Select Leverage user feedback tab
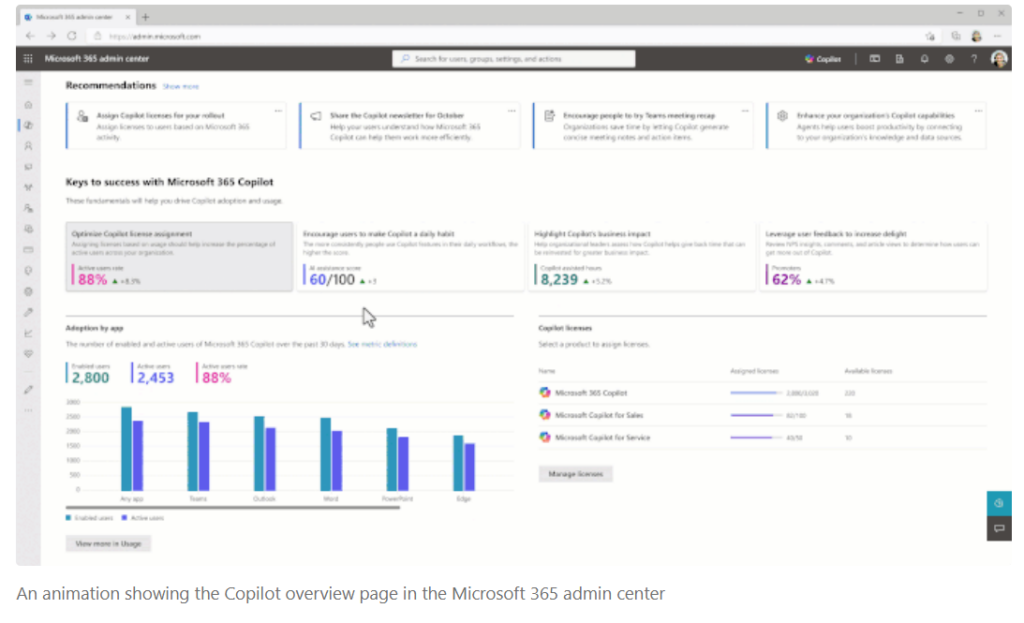This screenshot has width=1024, height=623. pos(873,257)
